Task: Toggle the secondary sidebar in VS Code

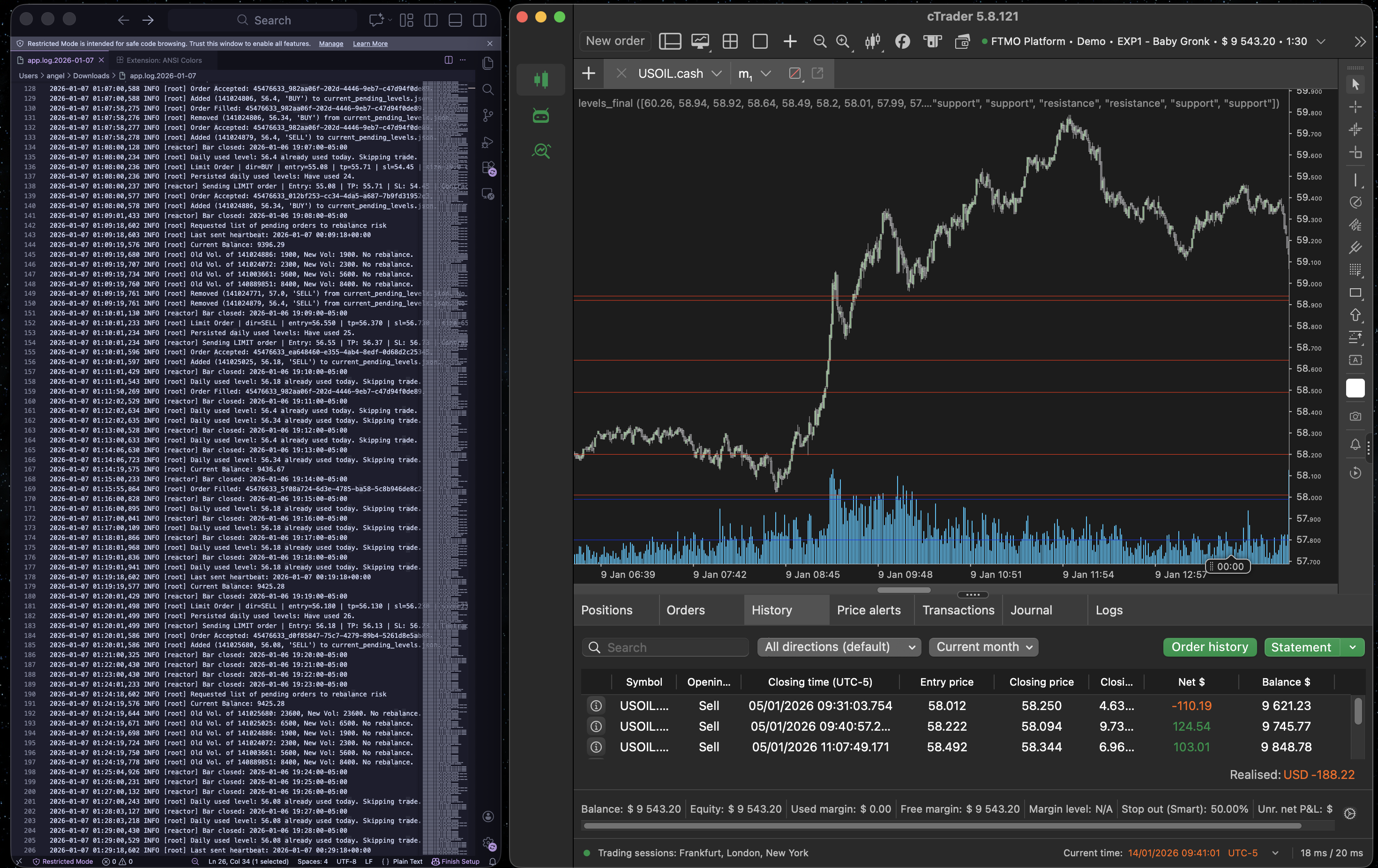Action: click(x=479, y=20)
